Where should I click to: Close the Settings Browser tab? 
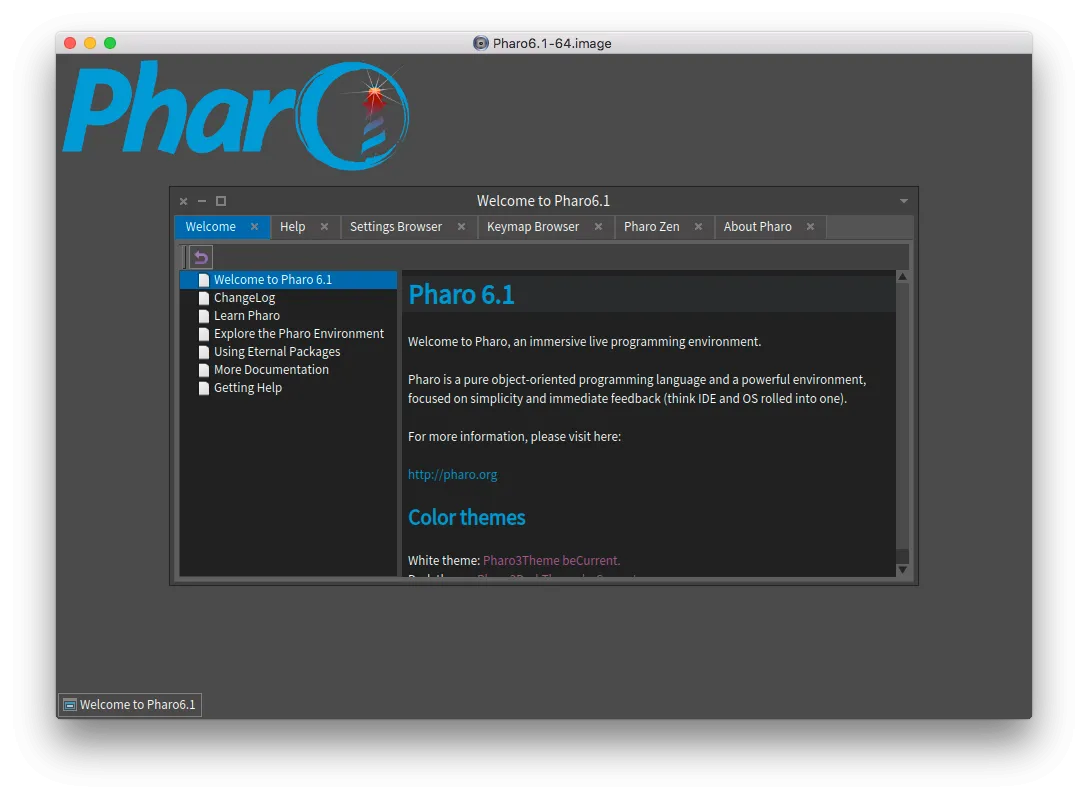[x=461, y=227]
